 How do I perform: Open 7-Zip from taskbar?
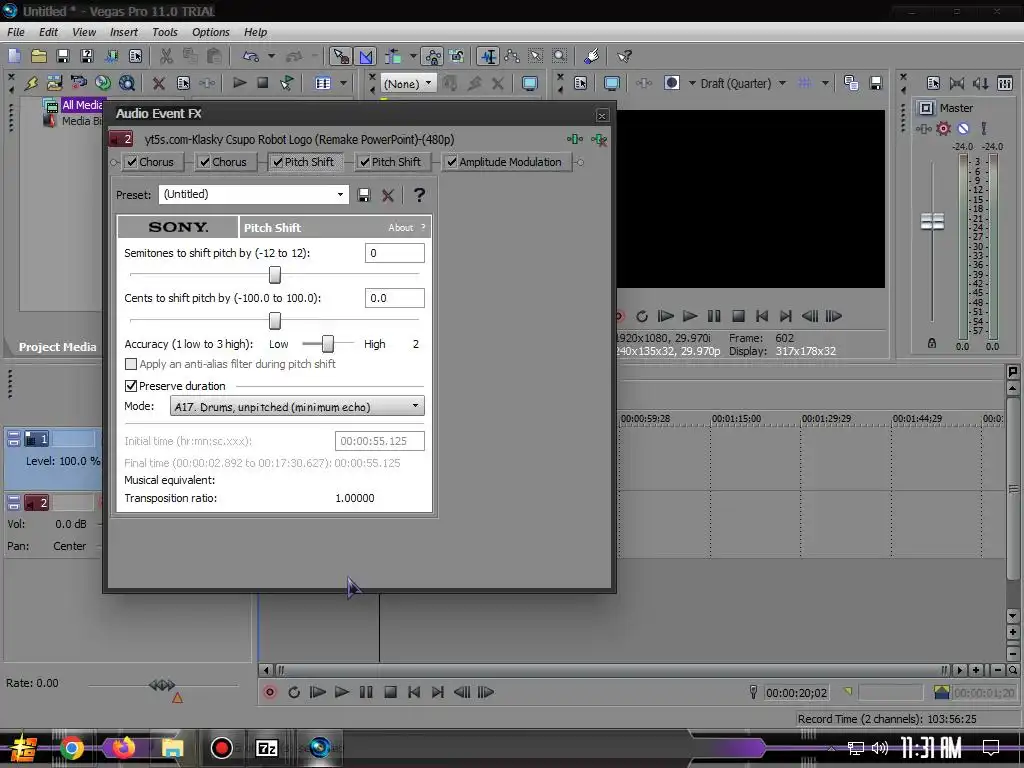pyautogui.click(x=266, y=748)
